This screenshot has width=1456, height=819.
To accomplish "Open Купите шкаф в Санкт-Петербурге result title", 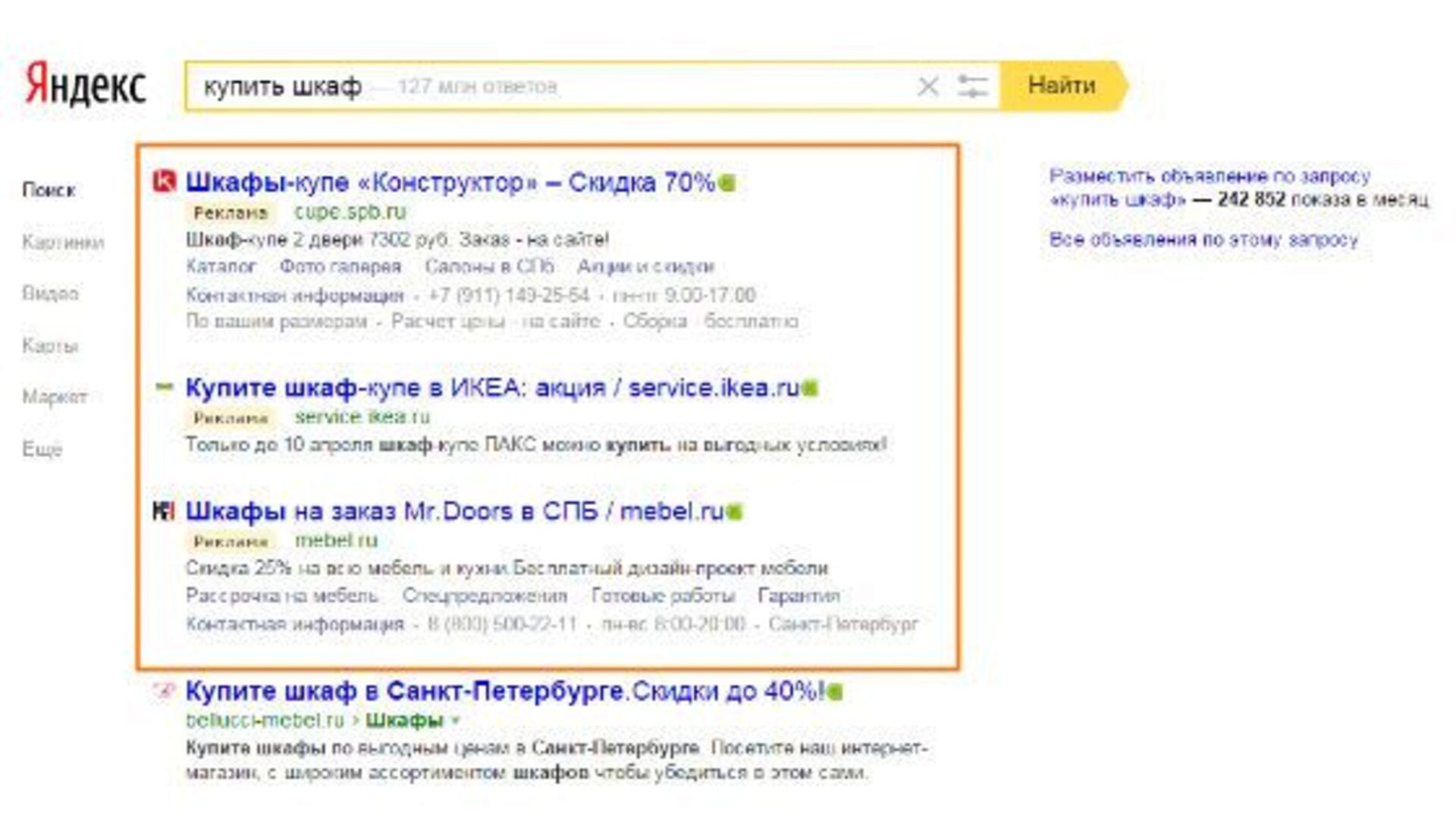I will (x=504, y=691).
